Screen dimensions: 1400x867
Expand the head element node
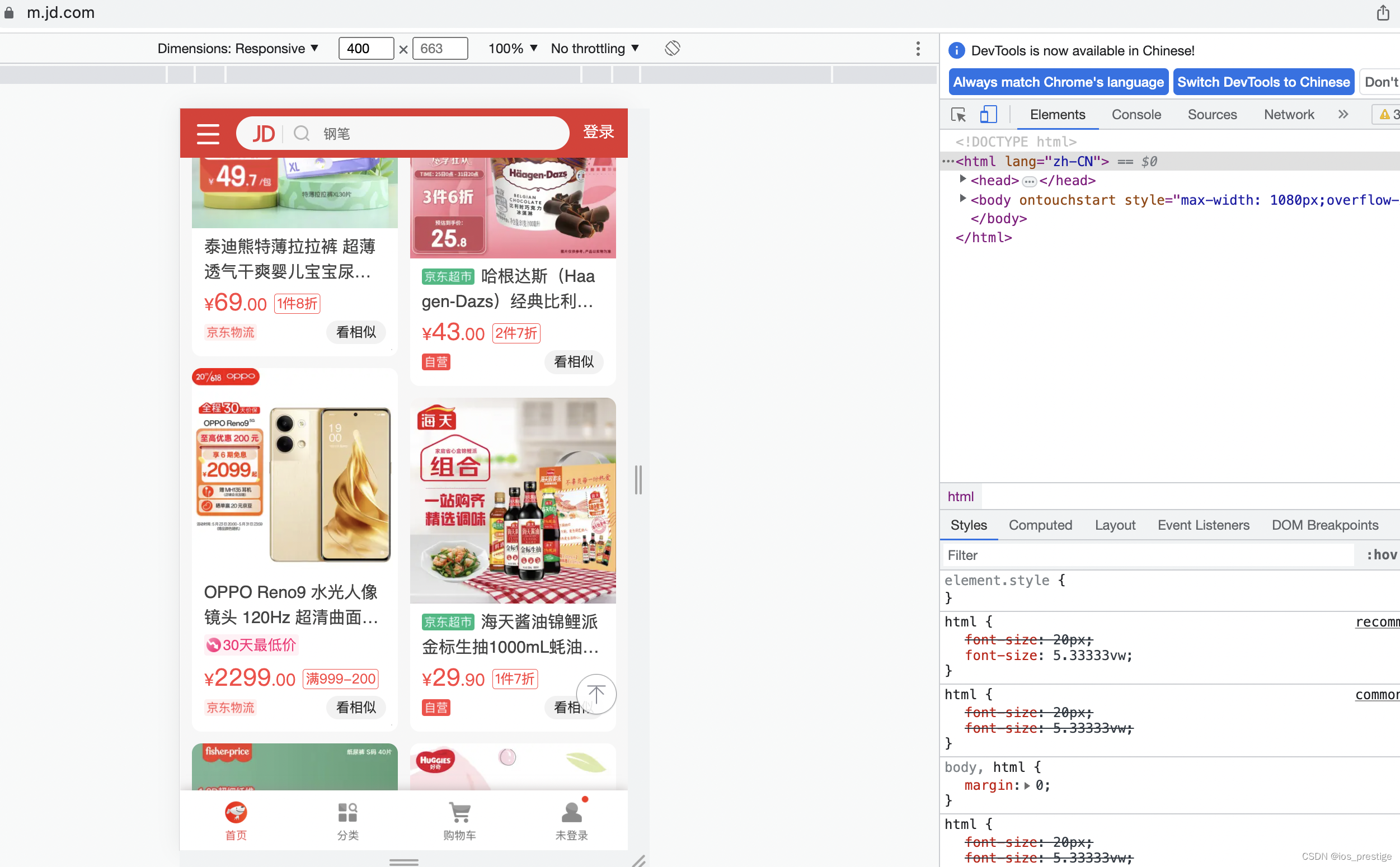(963, 180)
